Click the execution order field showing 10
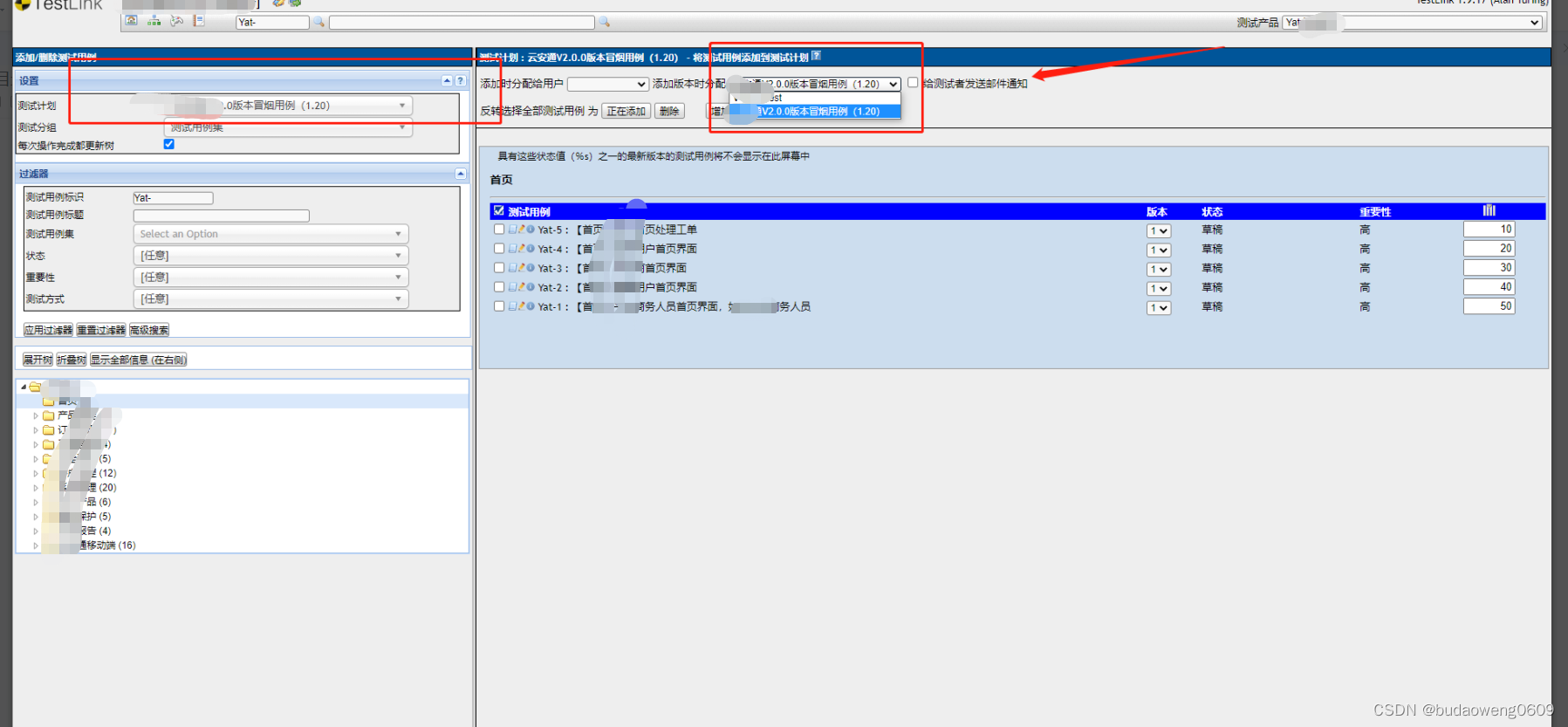Screen dimensions: 1568x727 click(x=1489, y=230)
